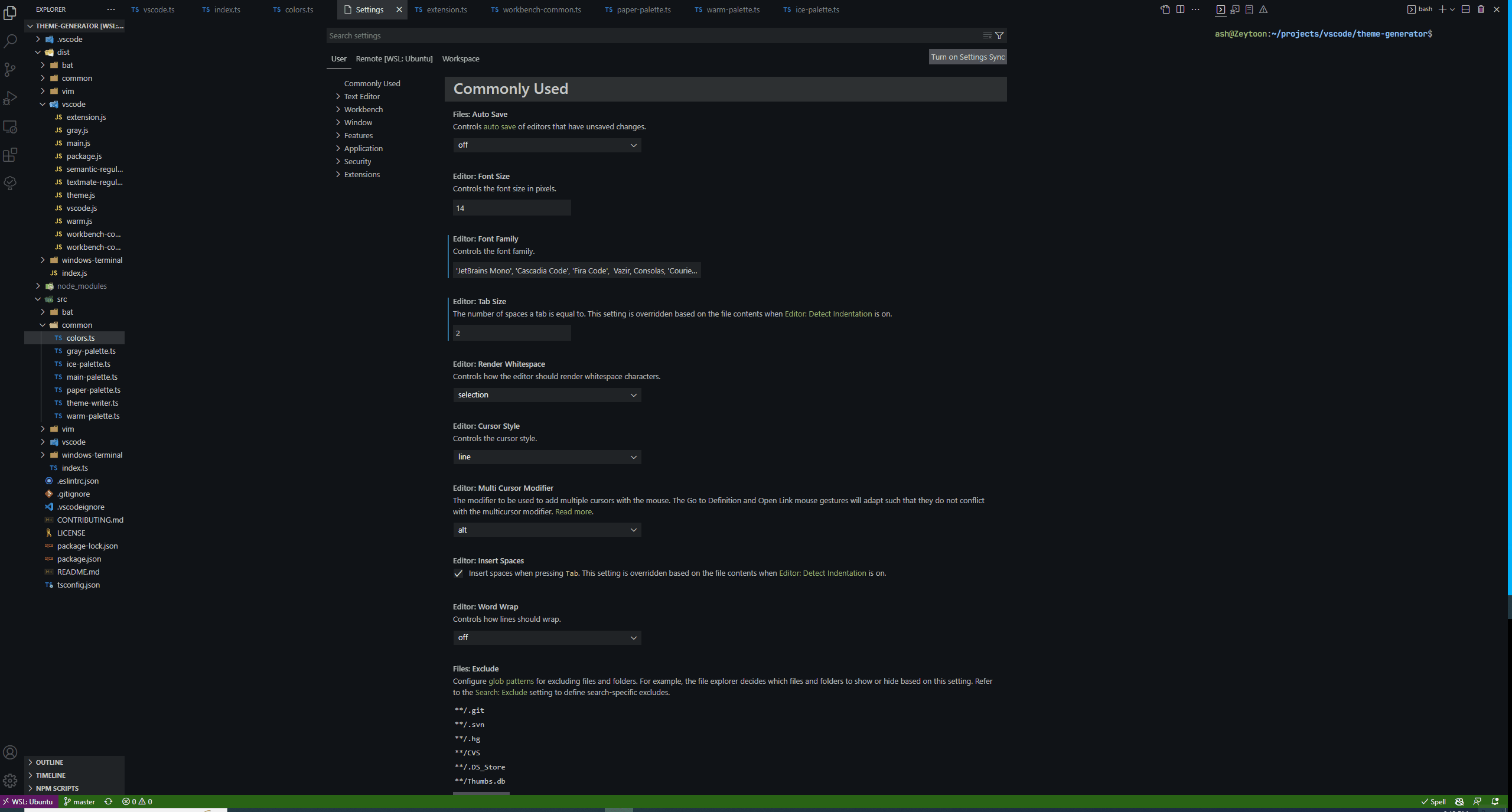This screenshot has height=812, width=1512.
Task: Click the filter settings funnel icon
Action: tap(999, 35)
